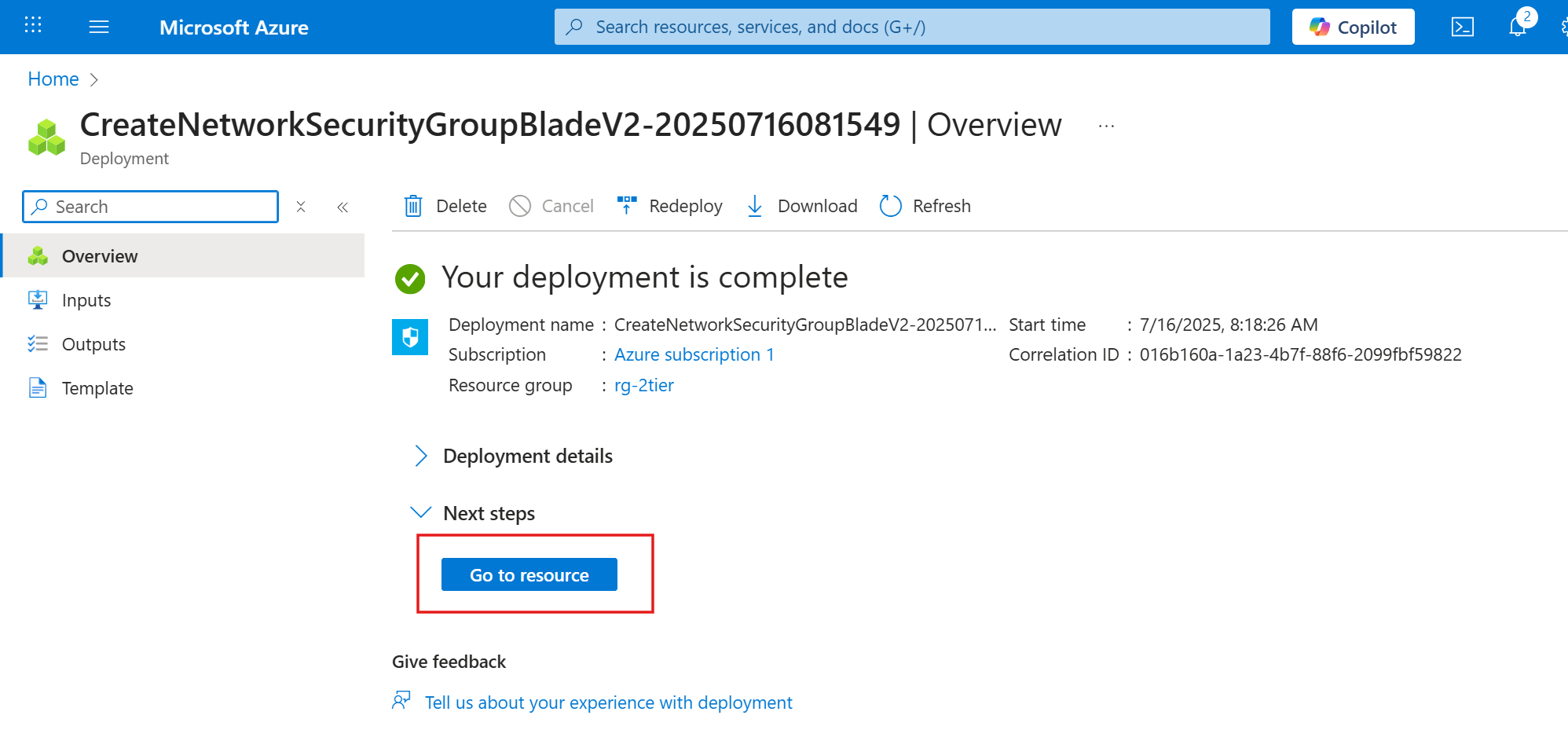
Task: Refresh the deployment overview
Action: coord(891,206)
